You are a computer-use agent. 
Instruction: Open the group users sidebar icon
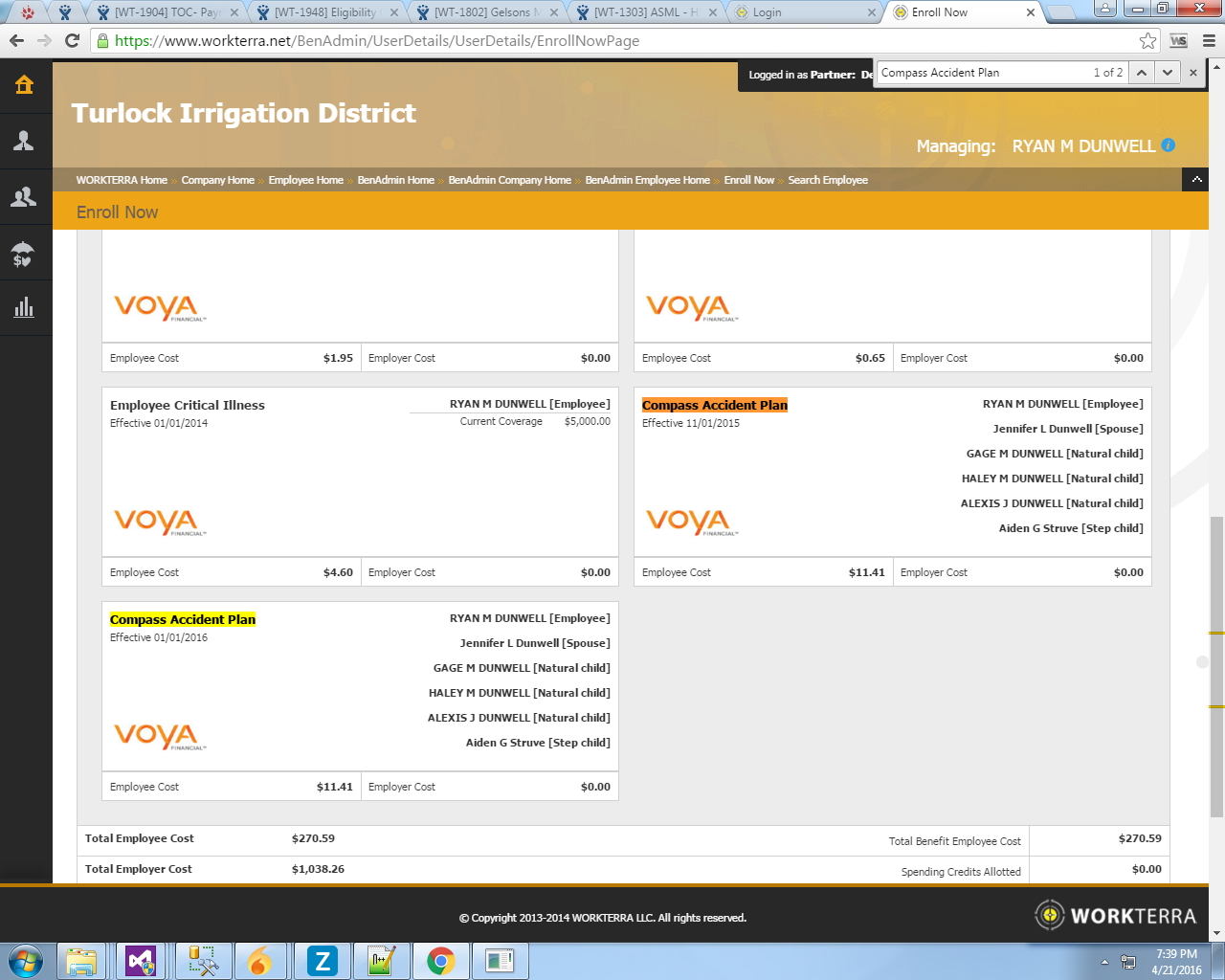tap(24, 196)
